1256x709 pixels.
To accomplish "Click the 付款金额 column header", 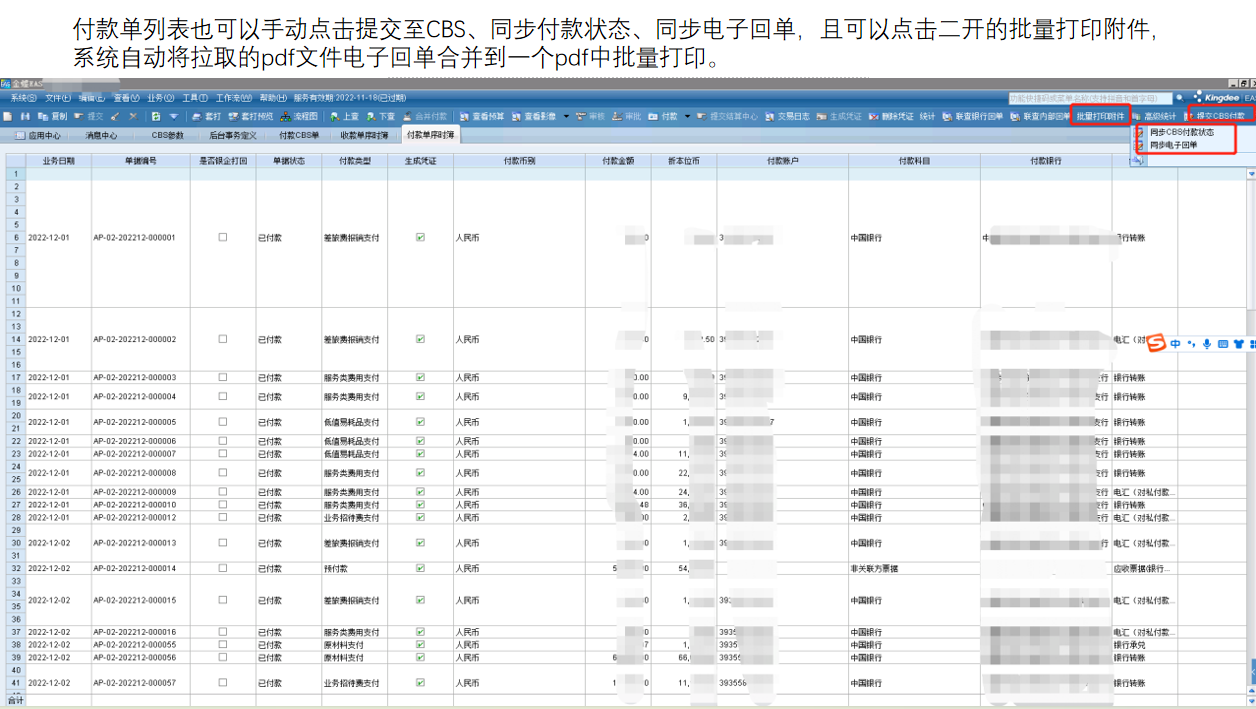I will point(618,160).
